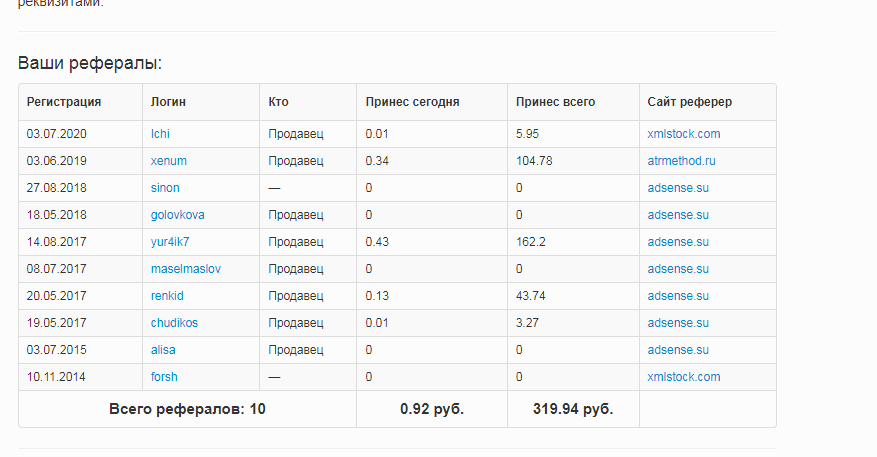The image size is (877, 457).
Task: Open xmlstock.com link in lchi row
Action: point(683,134)
